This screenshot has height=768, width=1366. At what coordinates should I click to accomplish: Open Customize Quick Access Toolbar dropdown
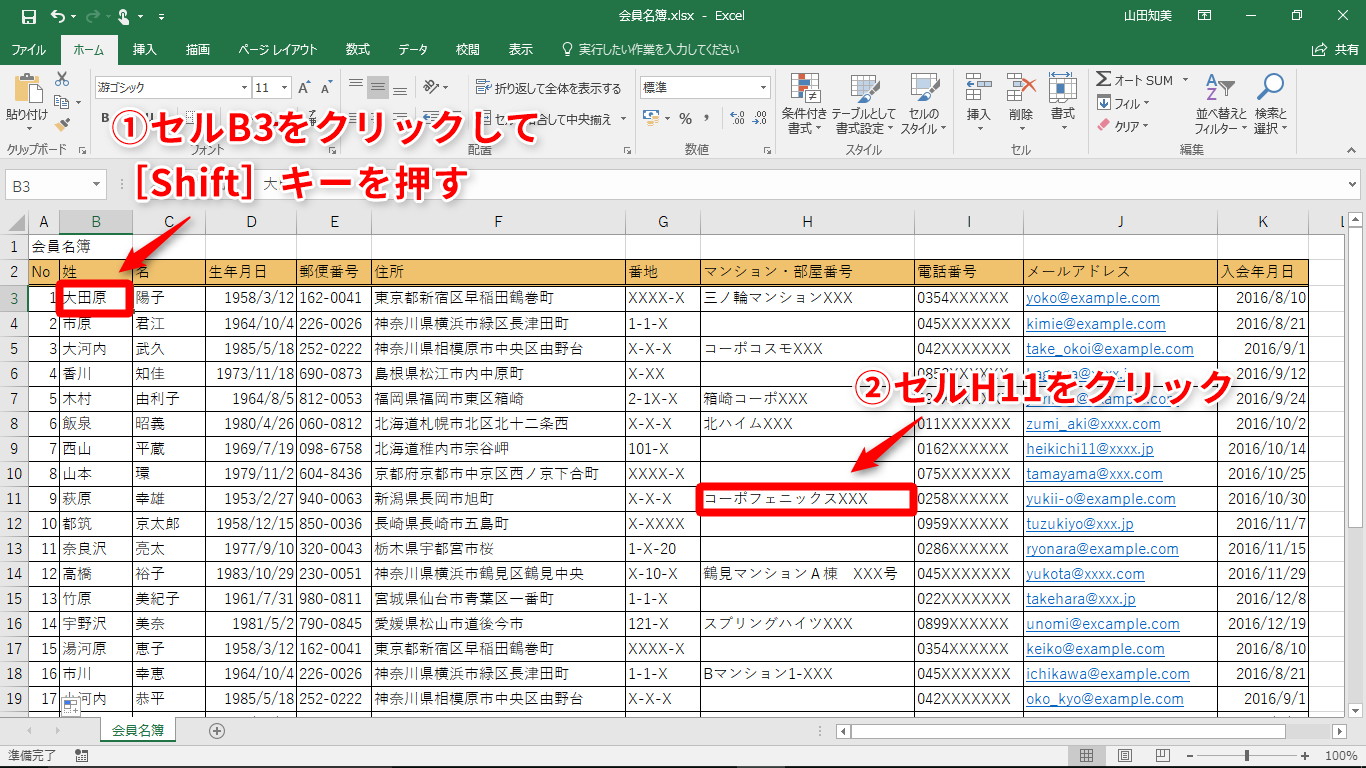point(161,16)
